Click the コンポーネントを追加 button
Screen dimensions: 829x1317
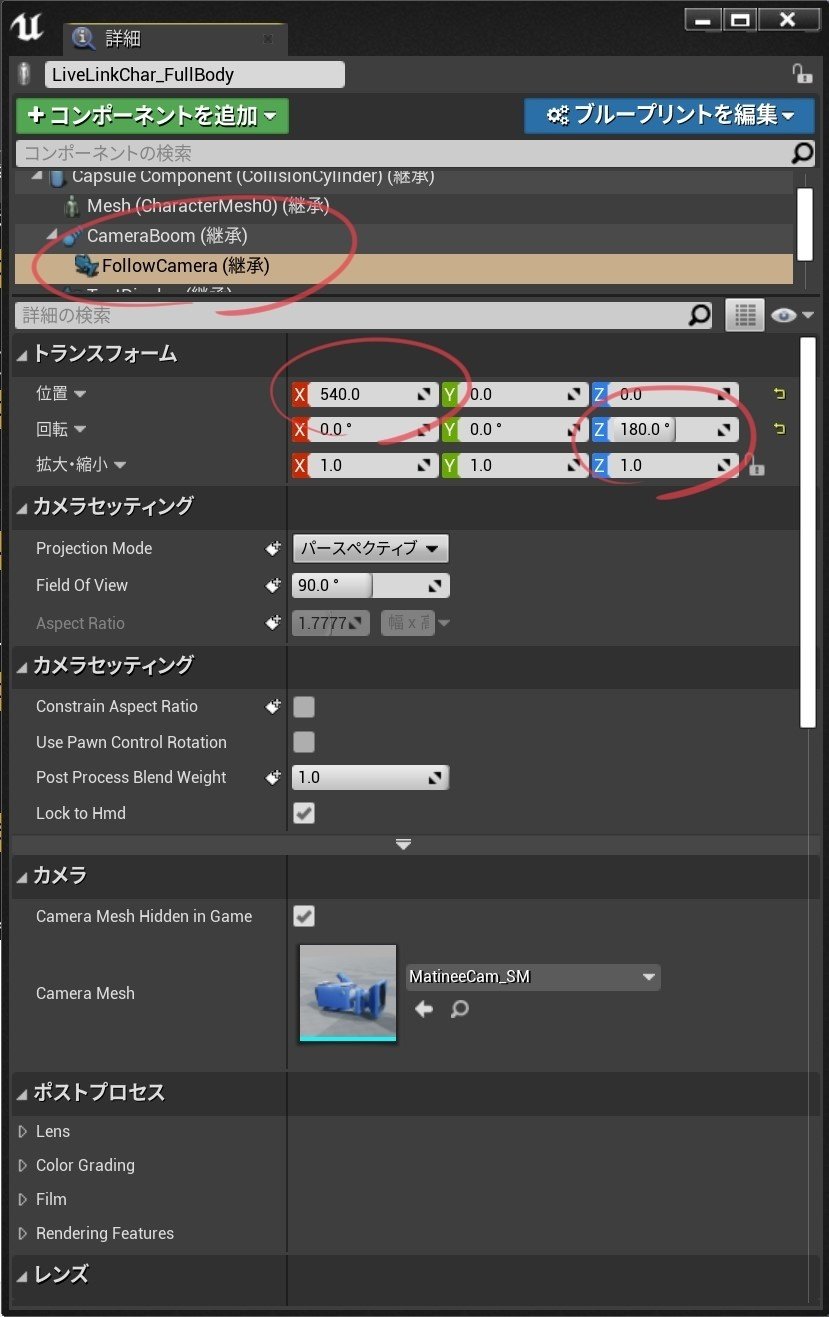[x=150, y=116]
